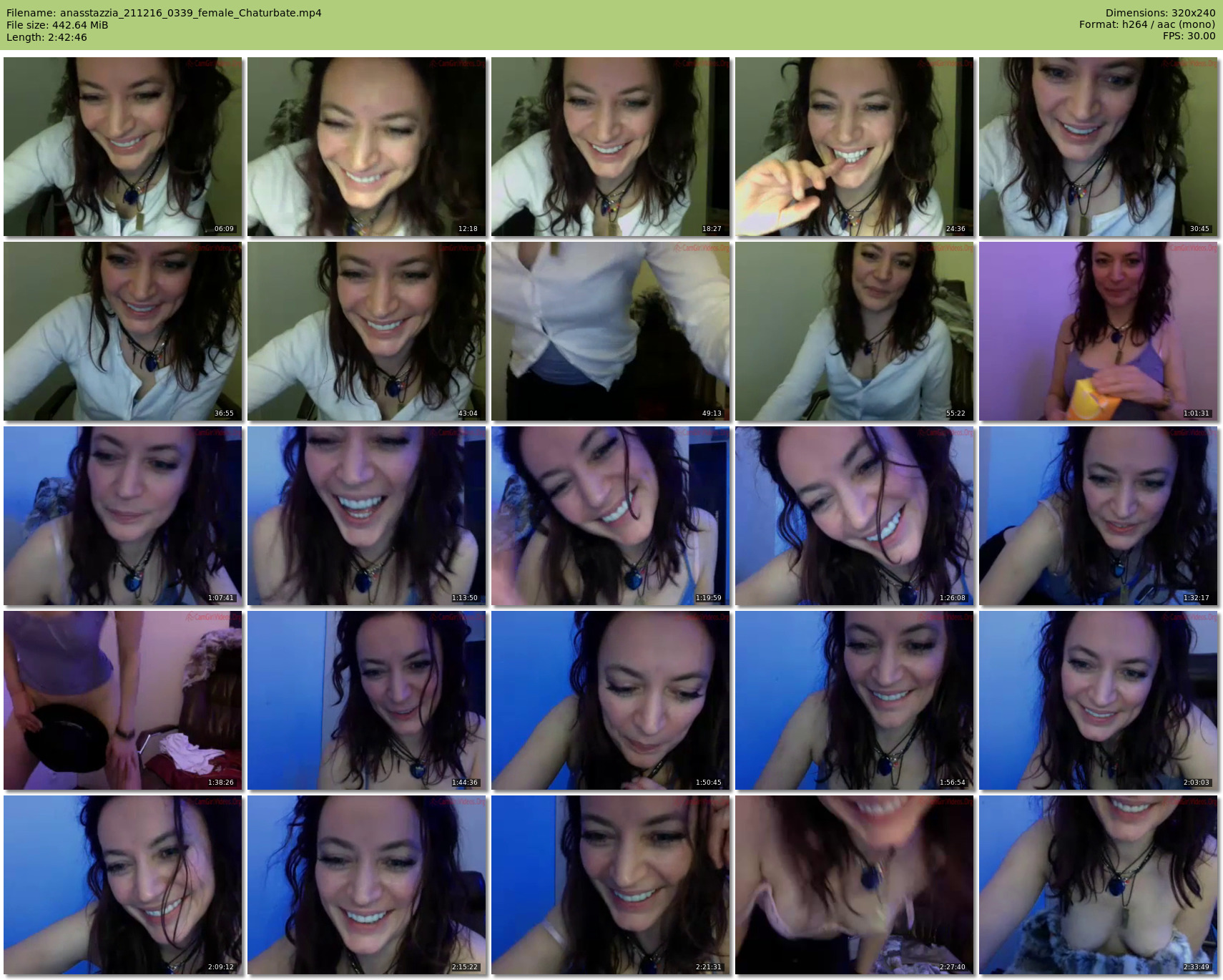The height and width of the screenshot is (980, 1223).
Task: Click the Filename text in the header
Action: pyautogui.click(x=164, y=13)
